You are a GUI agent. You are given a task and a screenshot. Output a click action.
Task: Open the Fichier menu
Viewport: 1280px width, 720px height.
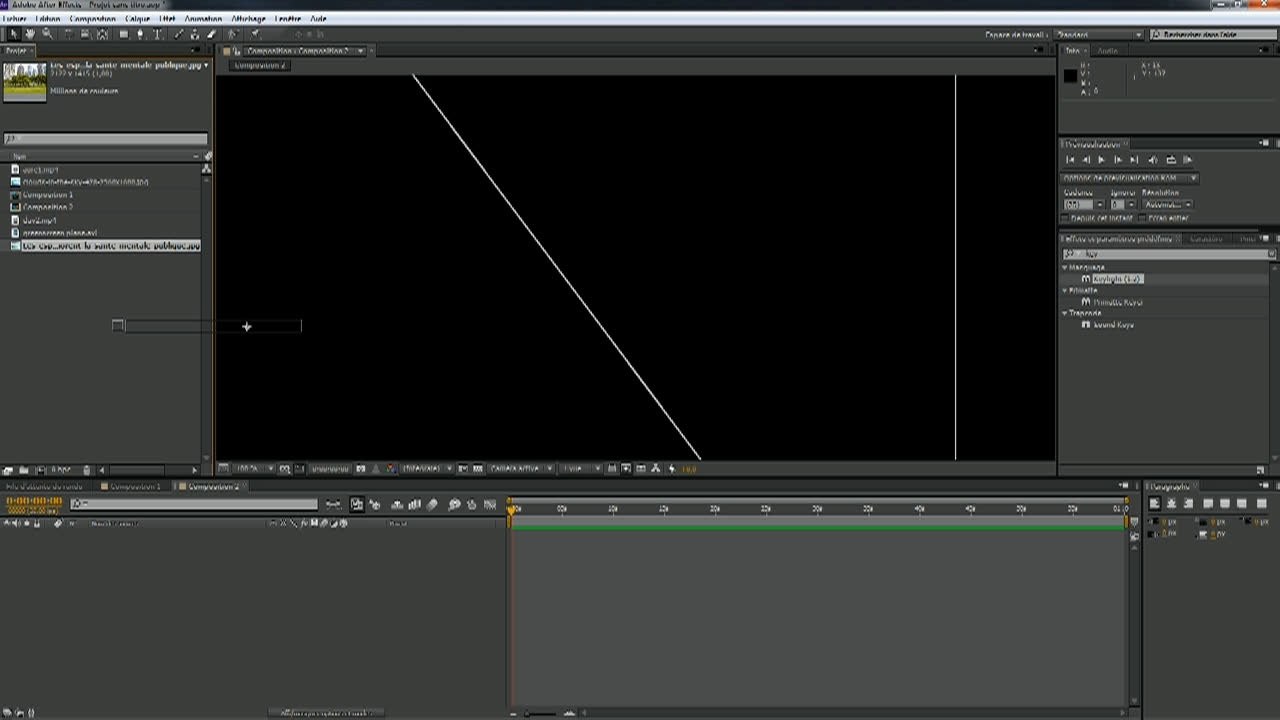(14, 19)
